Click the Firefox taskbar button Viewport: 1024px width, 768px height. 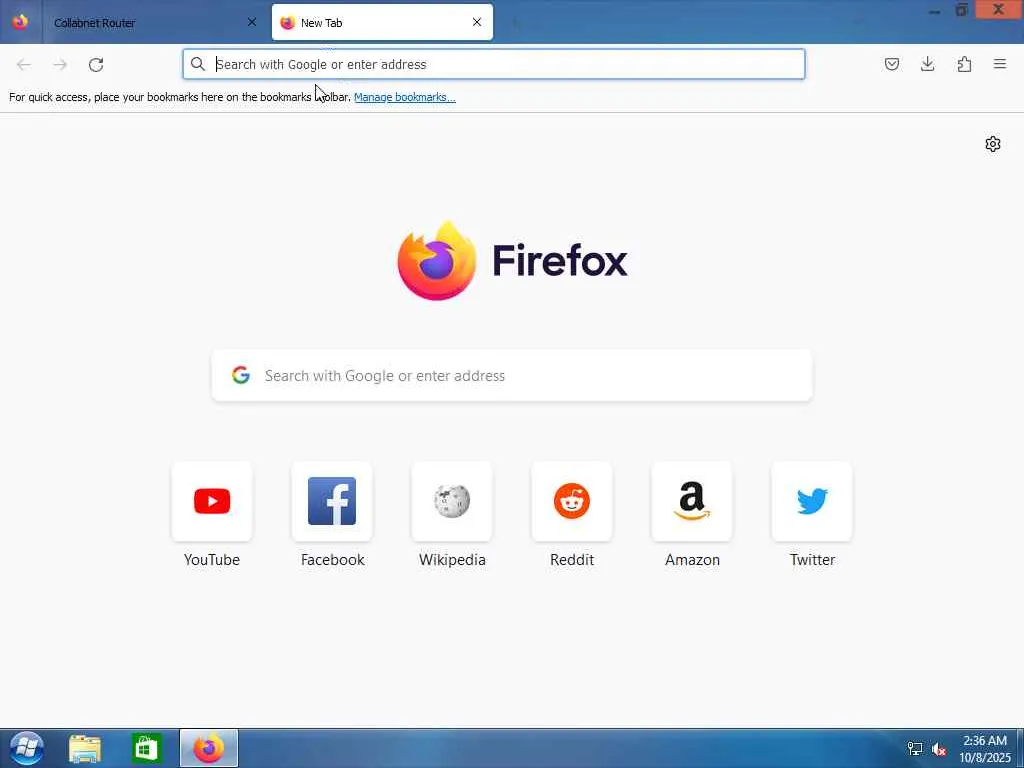[209, 748]
